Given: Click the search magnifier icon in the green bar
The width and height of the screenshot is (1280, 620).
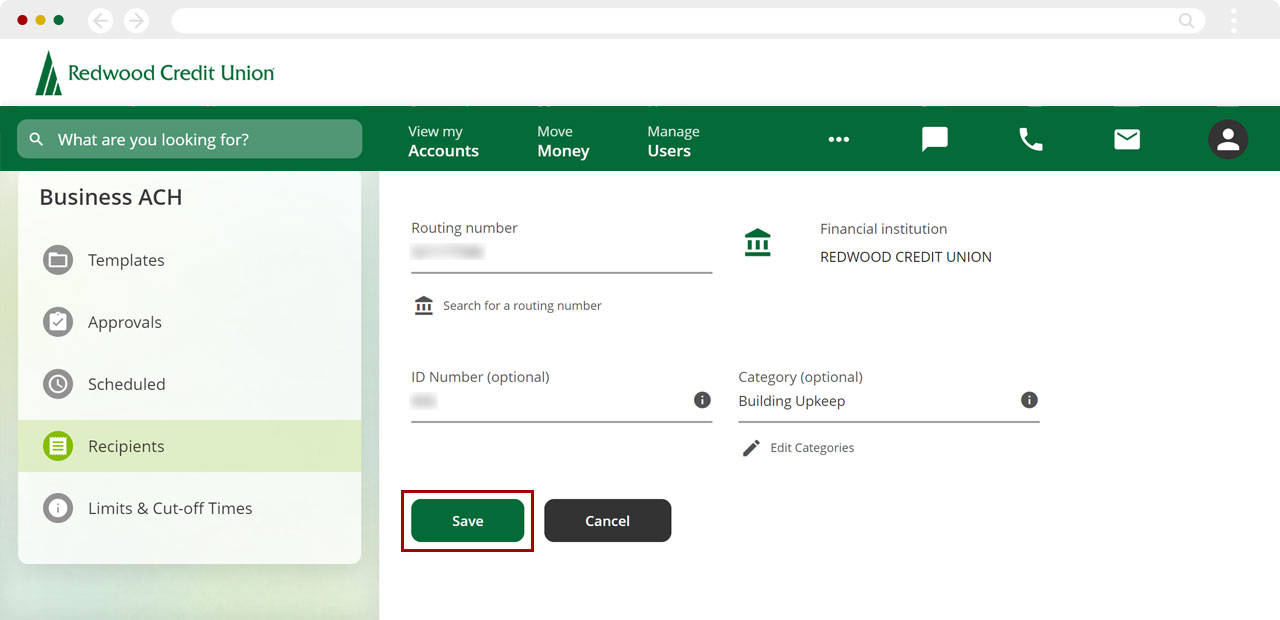Looking at the screenshot, I should click(x=37, y=139).
